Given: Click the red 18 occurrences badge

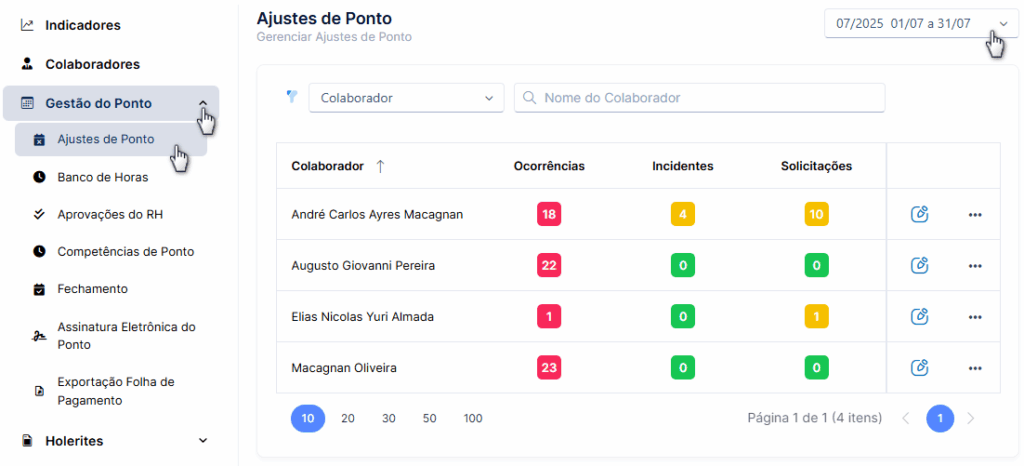Looking at the screenshot, I should click(549, 214).
